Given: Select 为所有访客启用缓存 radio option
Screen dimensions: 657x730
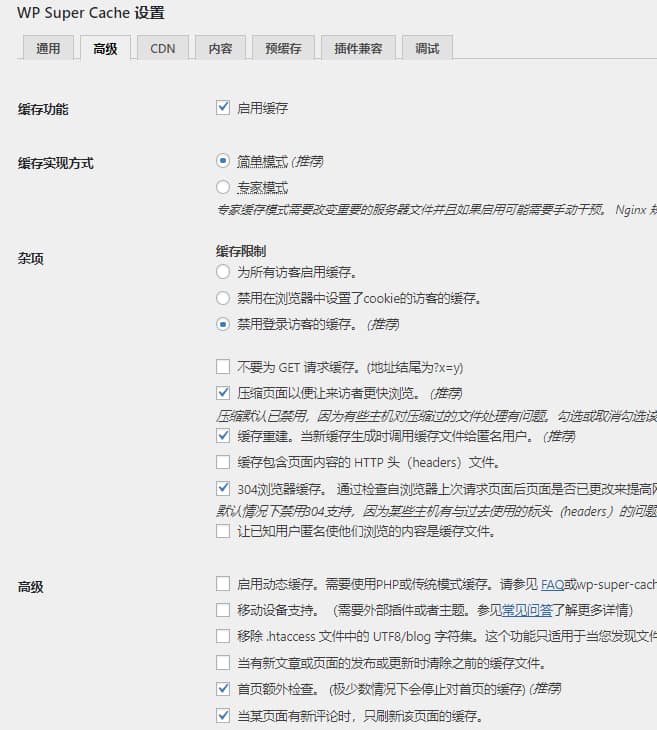Looking at the screenshot, I should (223, 271).
